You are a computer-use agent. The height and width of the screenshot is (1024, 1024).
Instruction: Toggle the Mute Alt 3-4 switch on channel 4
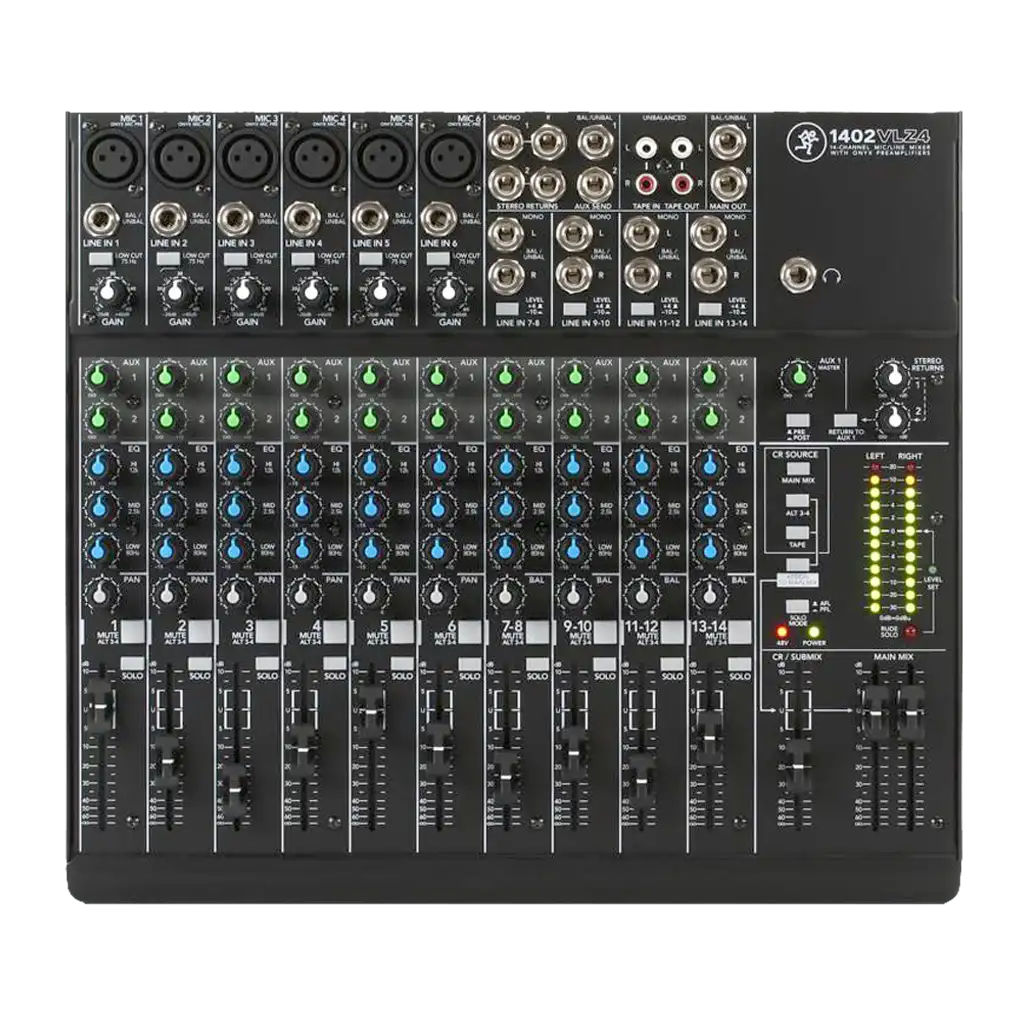pyautogui.click(x=334, y=632)
